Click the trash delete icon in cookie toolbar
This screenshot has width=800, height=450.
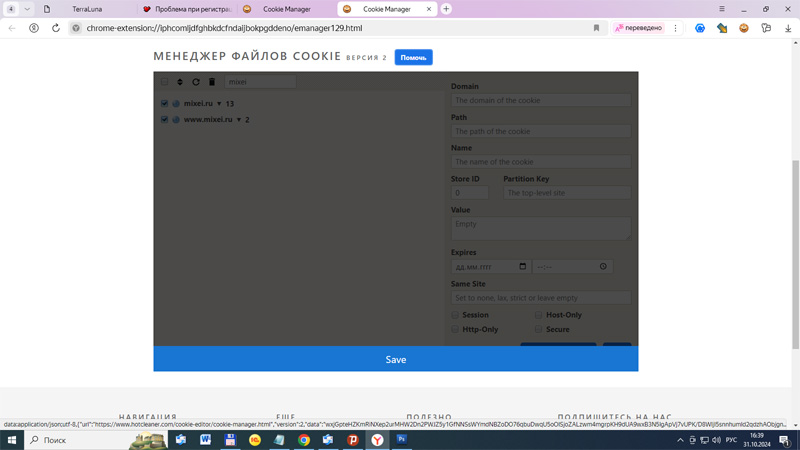[x=212, y=82]
